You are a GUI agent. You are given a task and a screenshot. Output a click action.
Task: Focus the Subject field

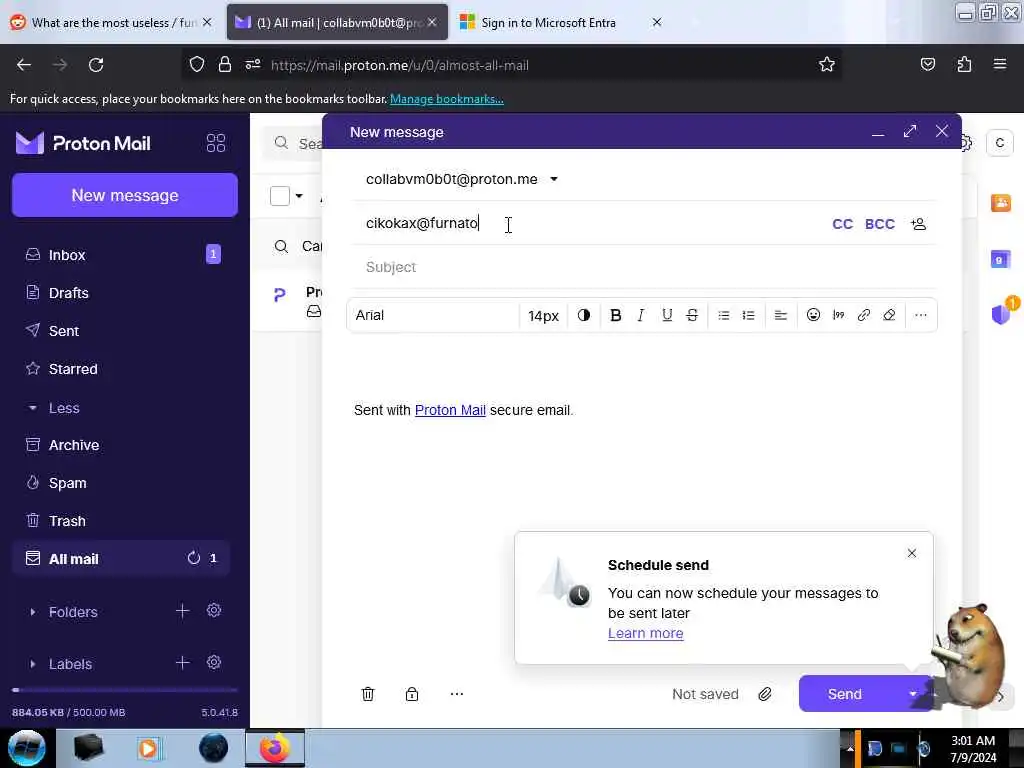pyautogui.click(x=643, y=267)
